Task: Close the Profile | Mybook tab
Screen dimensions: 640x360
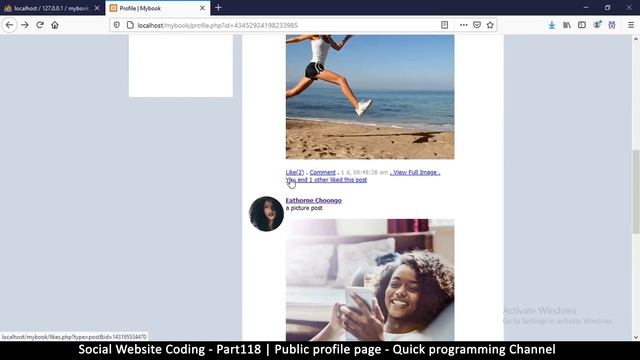Action: click(202, 8)
